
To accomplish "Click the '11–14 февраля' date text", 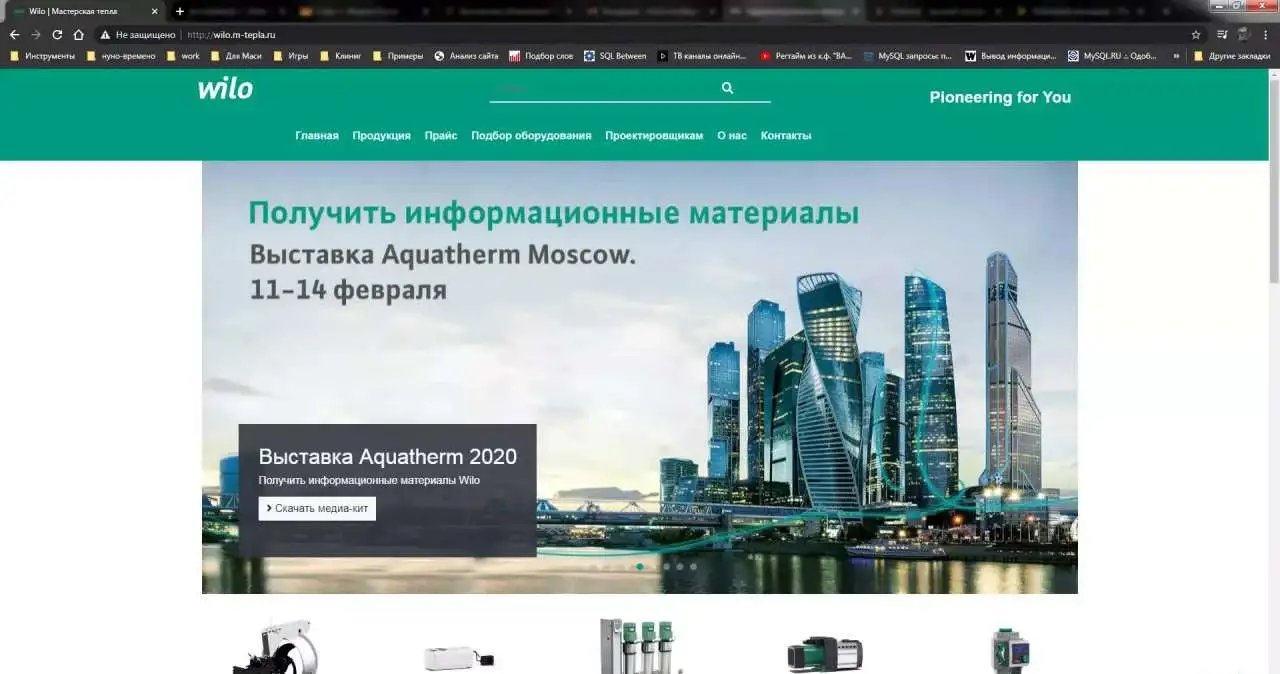I will [x=348, y=290].
